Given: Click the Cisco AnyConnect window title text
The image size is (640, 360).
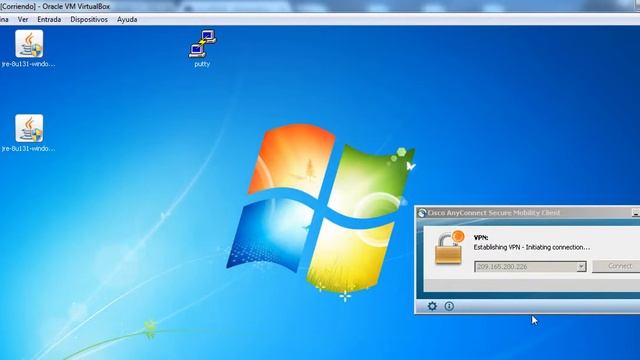Looking at the screenshot, I should tap(494, 213).
